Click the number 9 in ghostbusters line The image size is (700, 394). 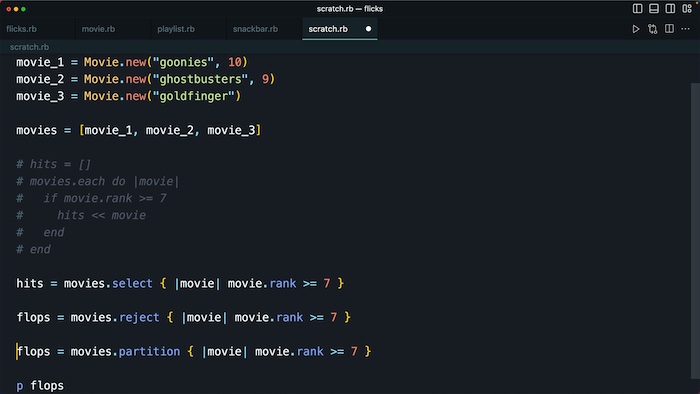tap(266, 79)
